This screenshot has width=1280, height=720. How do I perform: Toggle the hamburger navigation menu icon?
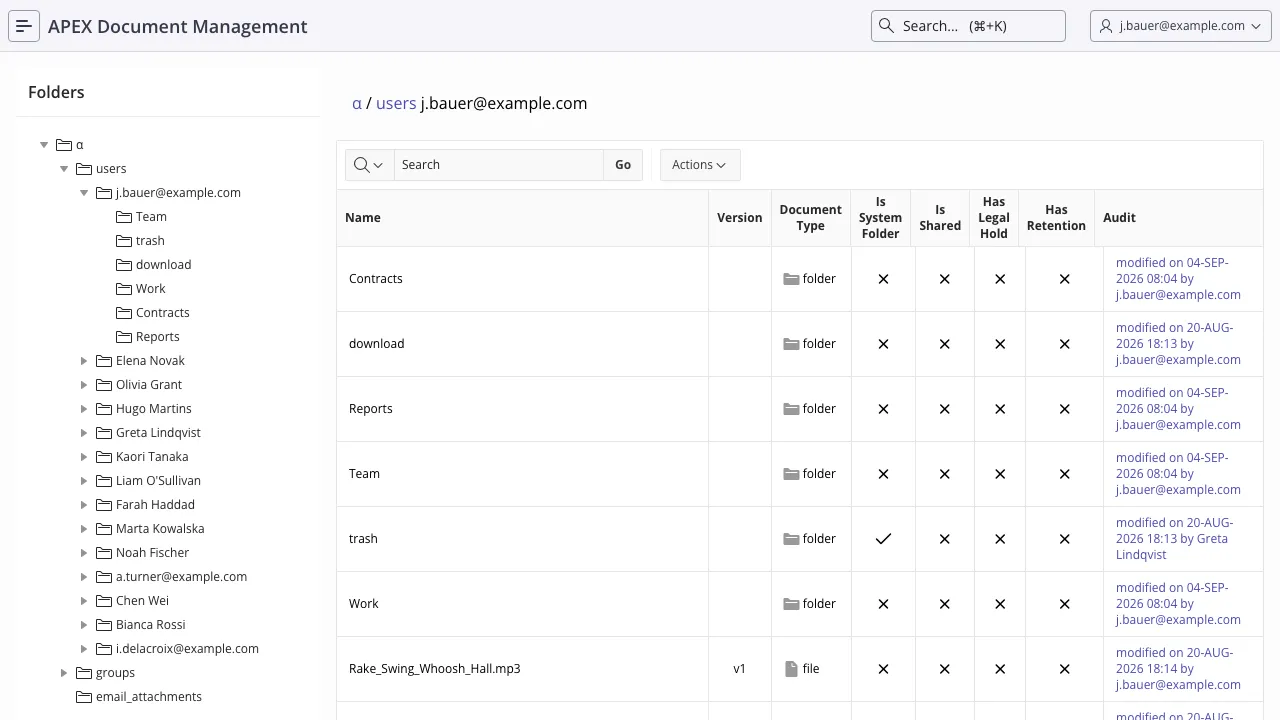tap(24, 26)
